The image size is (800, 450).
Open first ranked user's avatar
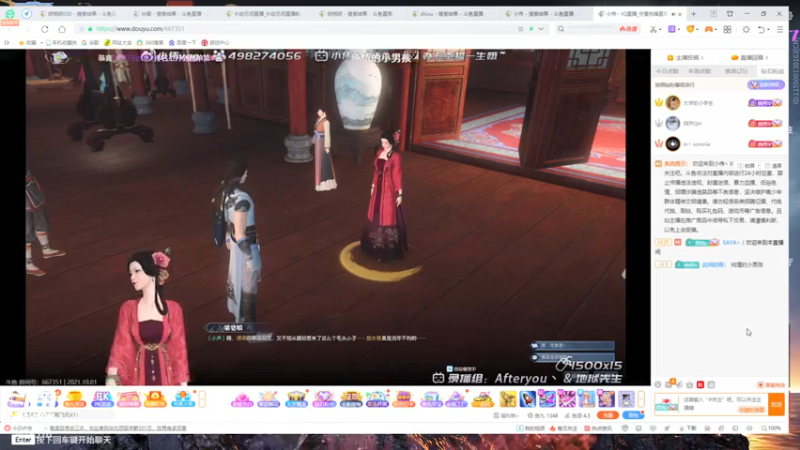tap(673, 103)
